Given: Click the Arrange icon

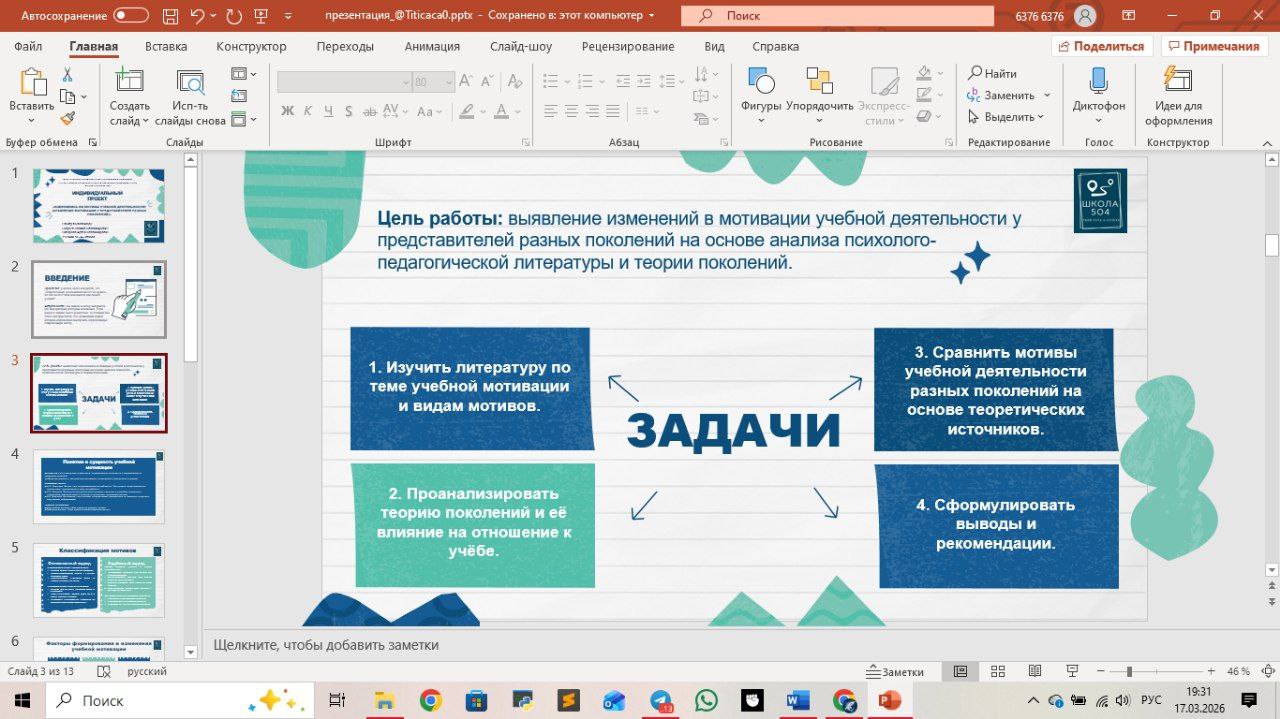Looking at the screenshot, I should tap(820, 83).
